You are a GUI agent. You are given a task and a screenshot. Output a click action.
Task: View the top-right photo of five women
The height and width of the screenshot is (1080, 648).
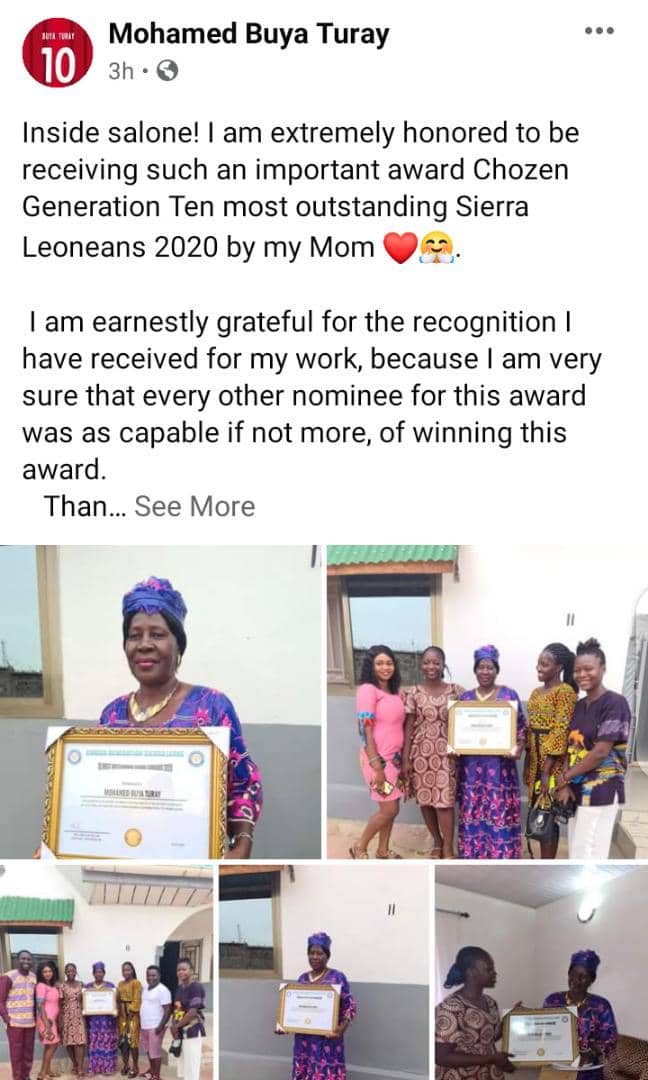[487, 701]
